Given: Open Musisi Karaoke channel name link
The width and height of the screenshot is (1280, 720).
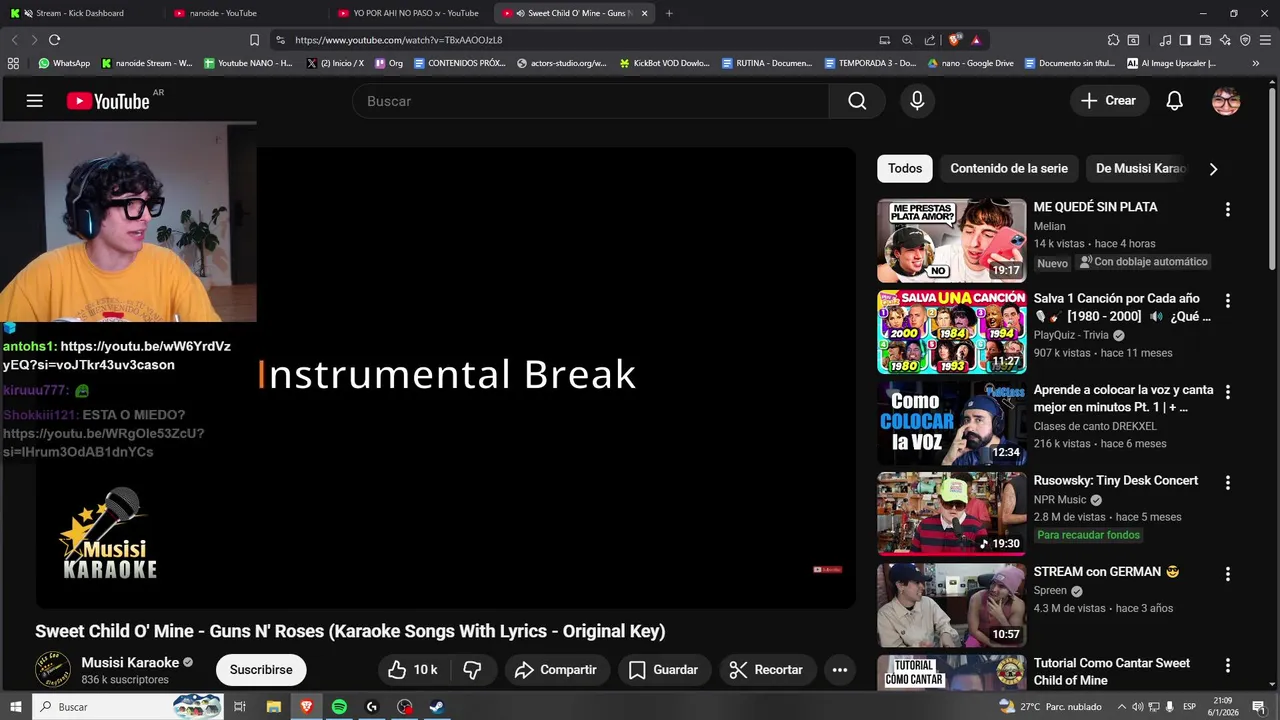Looking at the screenshot, I should [130, 662].
